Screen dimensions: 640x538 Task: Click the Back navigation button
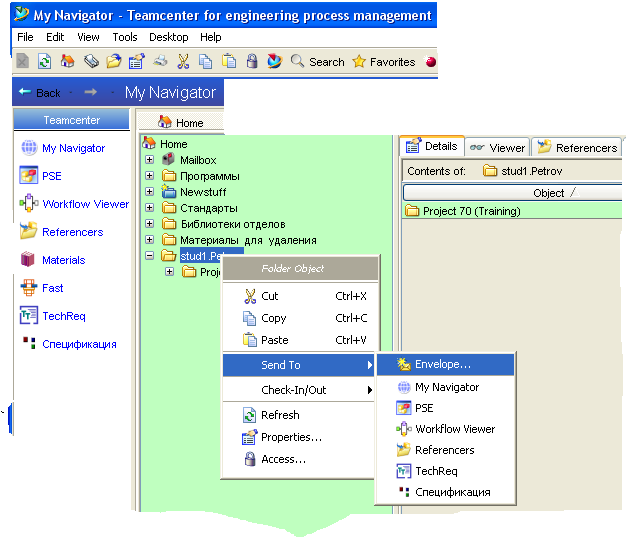[40, 93]
